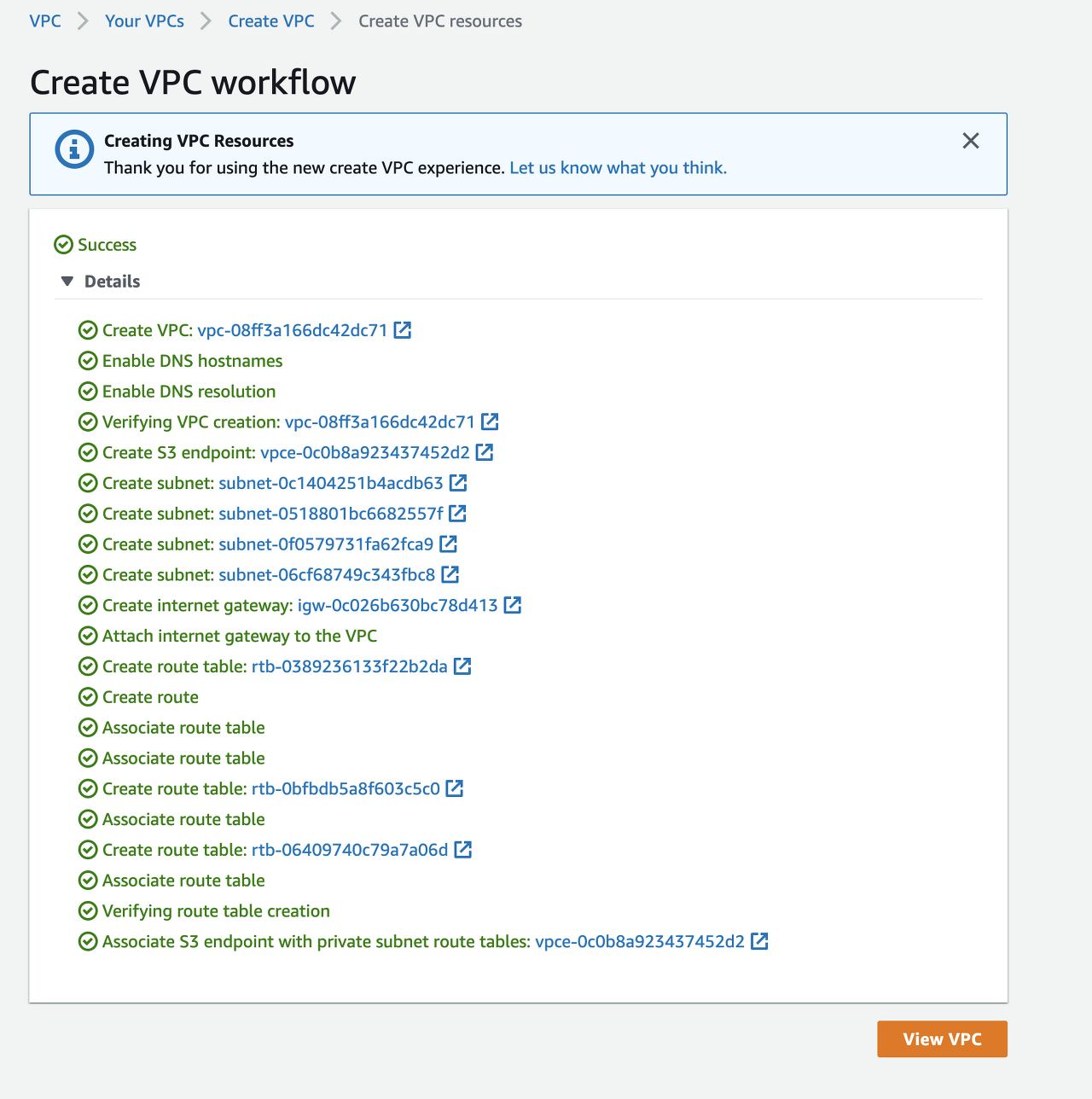Image resolution: width=1092 pixels, height=1099 pixels.
Task: Click the Create VPC workflow heading
Action: (x=193, y=83)
